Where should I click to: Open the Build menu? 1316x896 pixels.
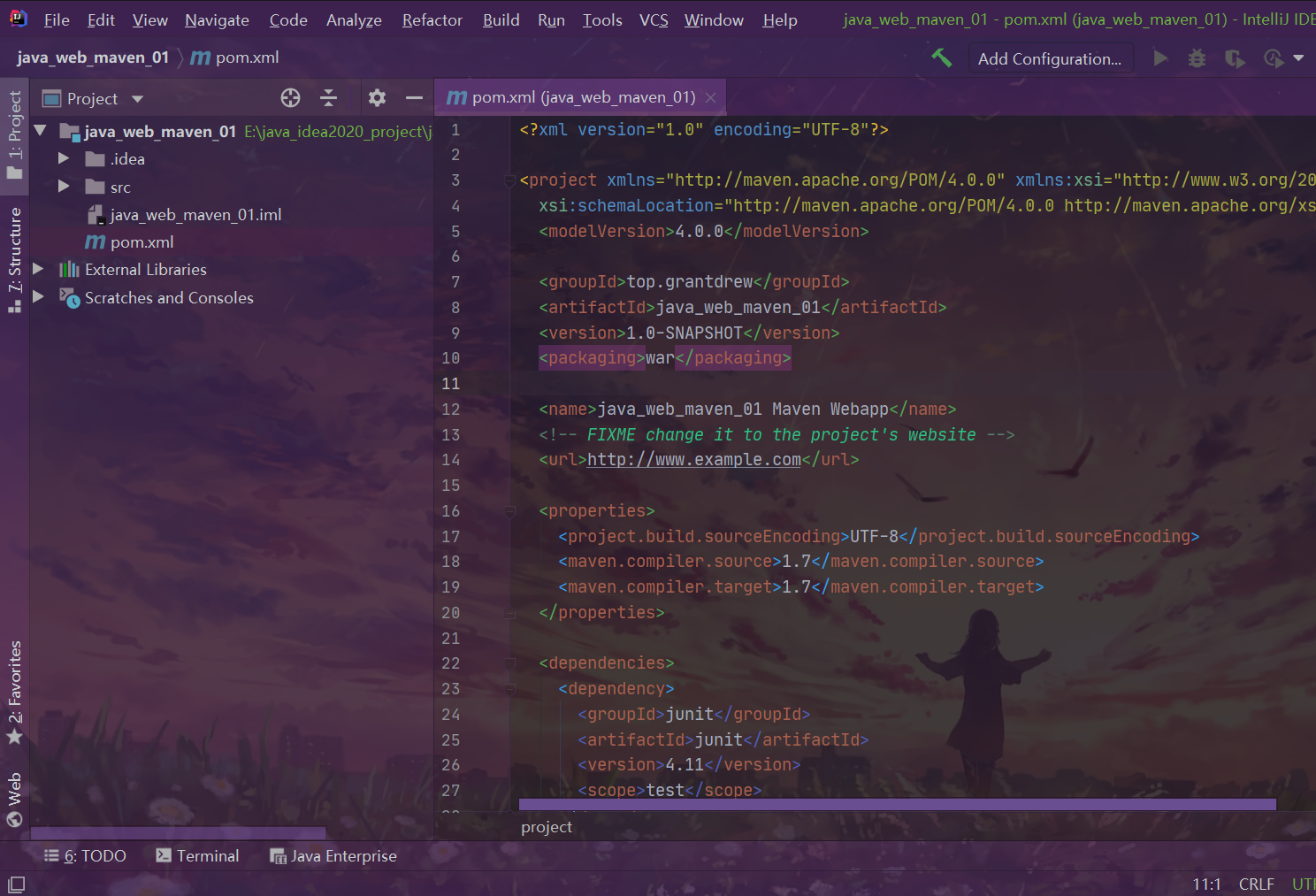point(501,19)
